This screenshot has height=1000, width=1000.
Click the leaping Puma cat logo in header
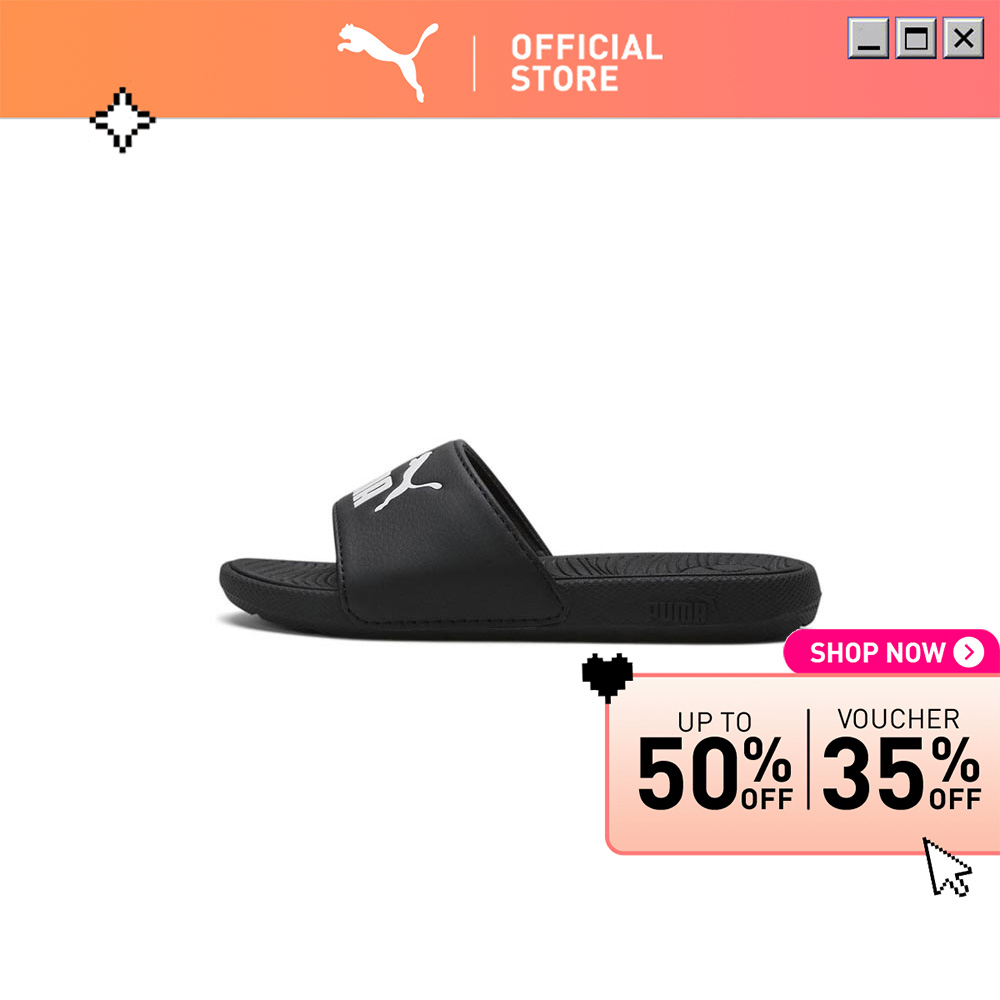[388, 62]
